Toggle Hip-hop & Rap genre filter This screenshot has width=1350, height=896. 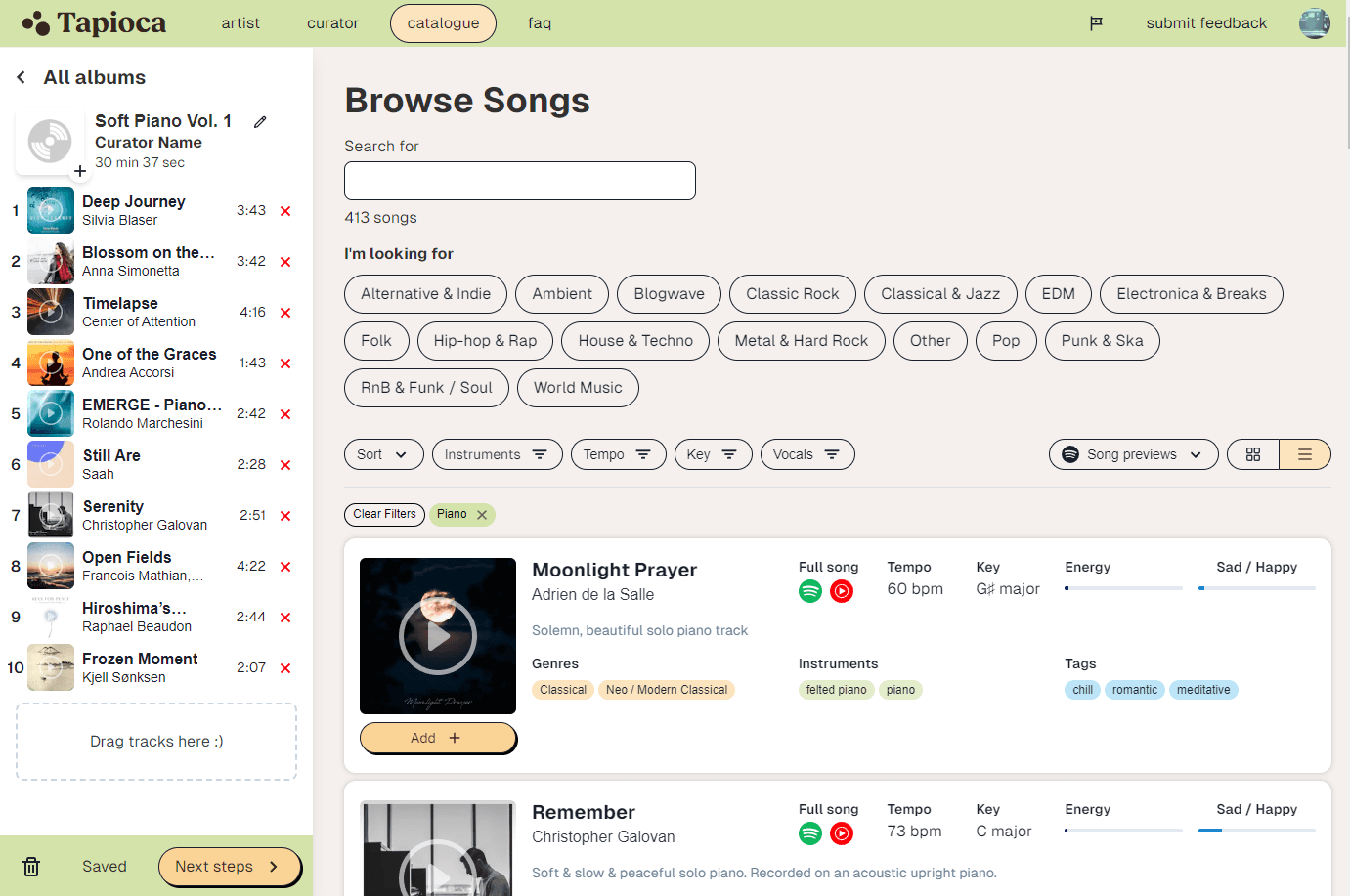coord(486,341)
